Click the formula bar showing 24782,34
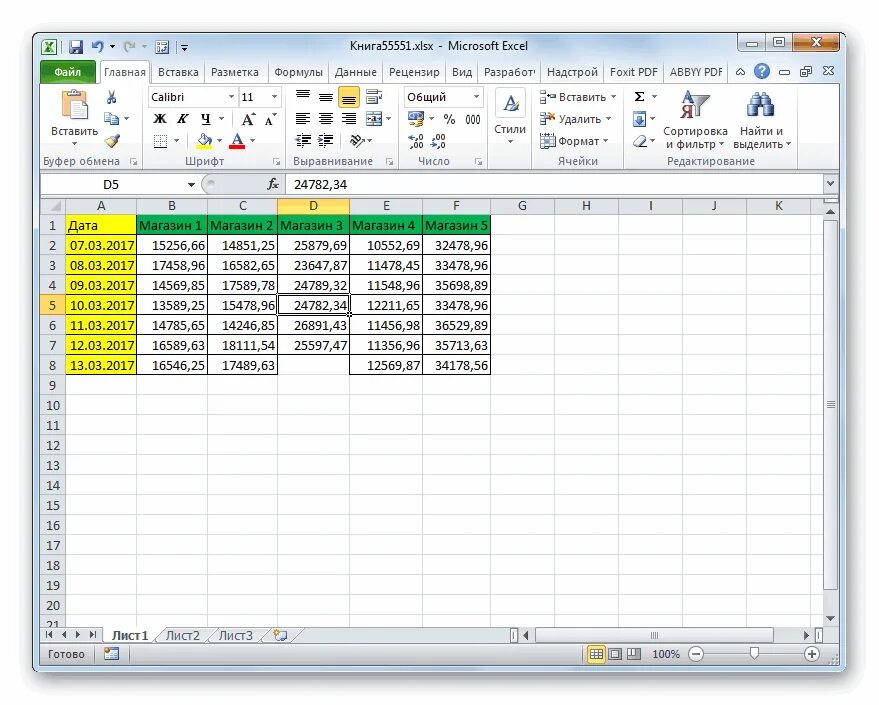 (x=555, y=184)
